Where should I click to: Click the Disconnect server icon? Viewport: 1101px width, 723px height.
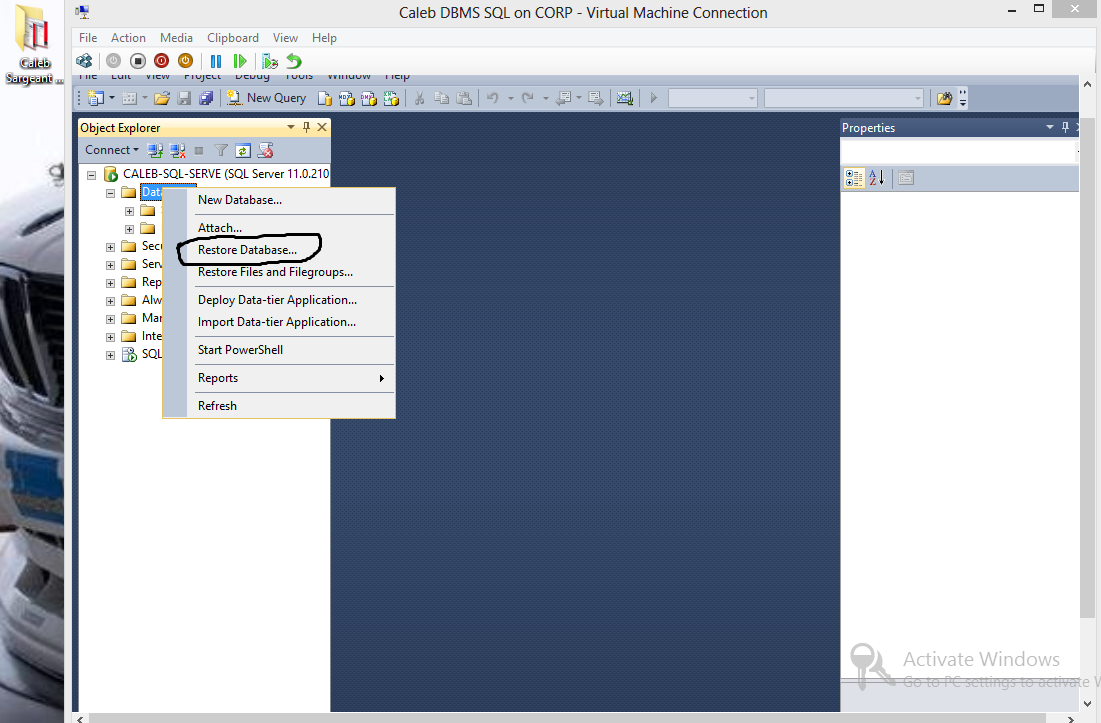tap(178, 150)
